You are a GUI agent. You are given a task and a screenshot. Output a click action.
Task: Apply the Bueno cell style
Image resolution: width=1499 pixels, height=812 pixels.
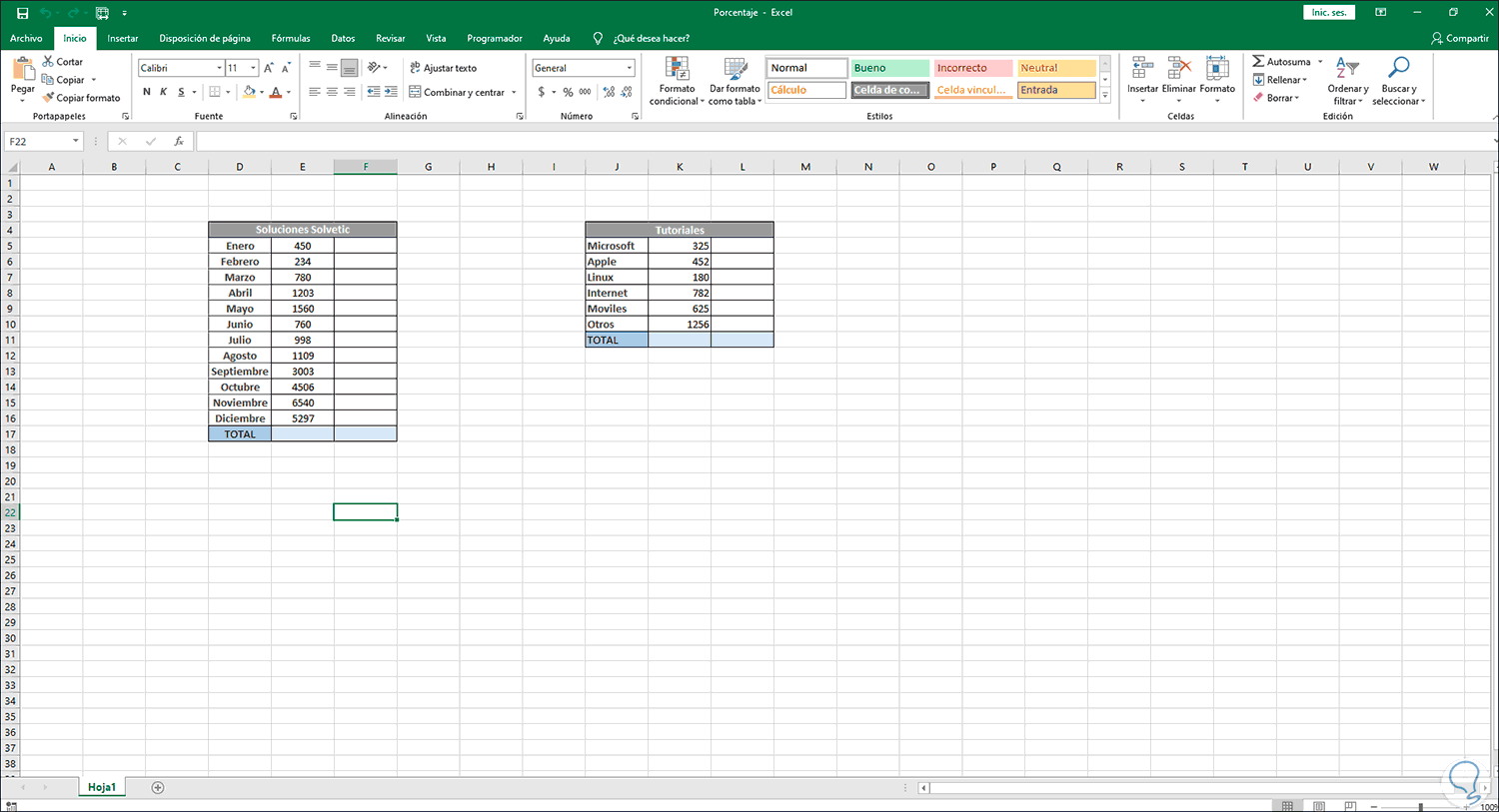[889, 68]
